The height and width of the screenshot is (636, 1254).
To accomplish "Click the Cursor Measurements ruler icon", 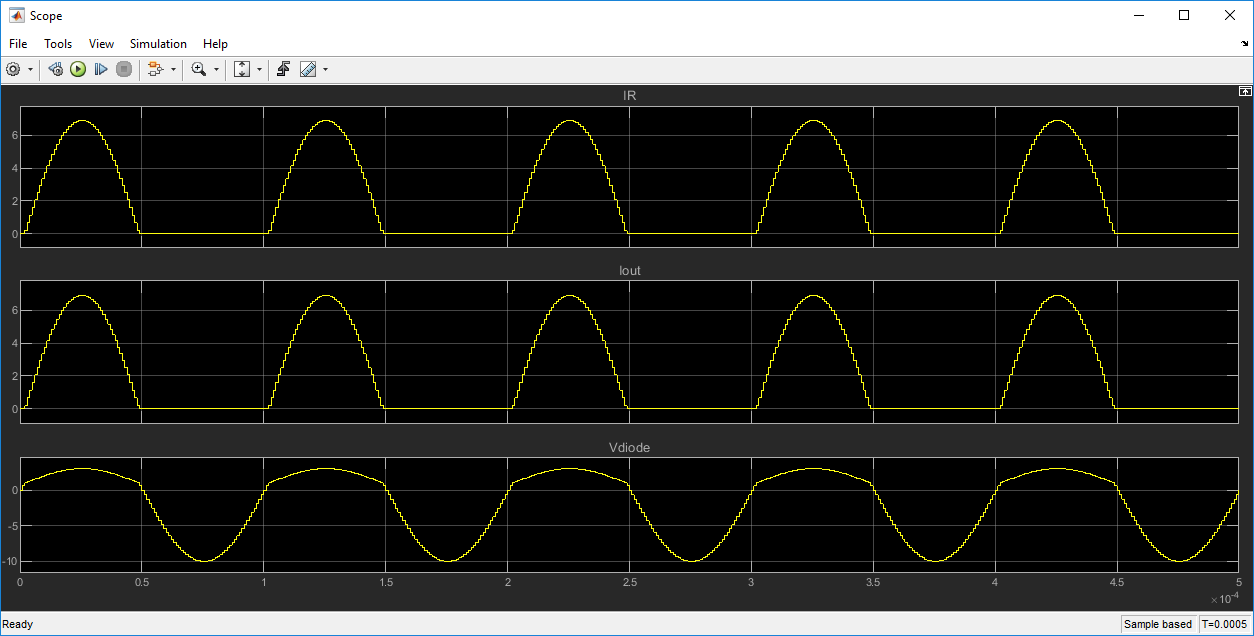I will pos(308,69).
